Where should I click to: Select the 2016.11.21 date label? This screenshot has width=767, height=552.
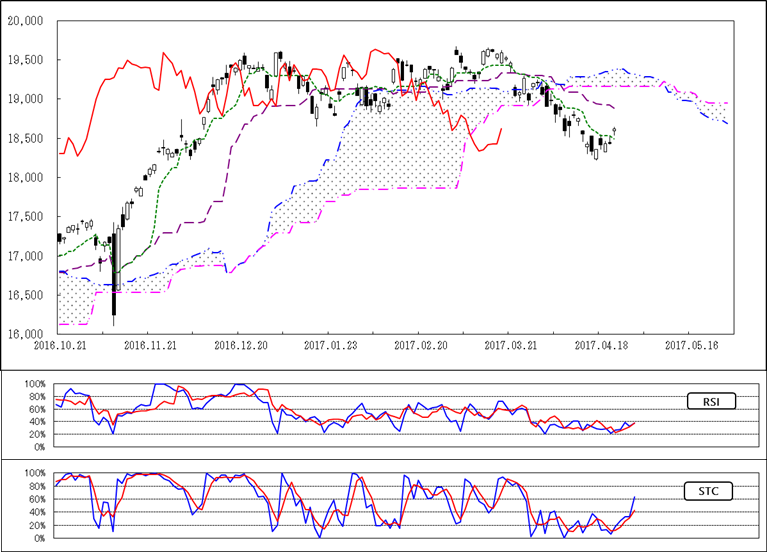148,343
